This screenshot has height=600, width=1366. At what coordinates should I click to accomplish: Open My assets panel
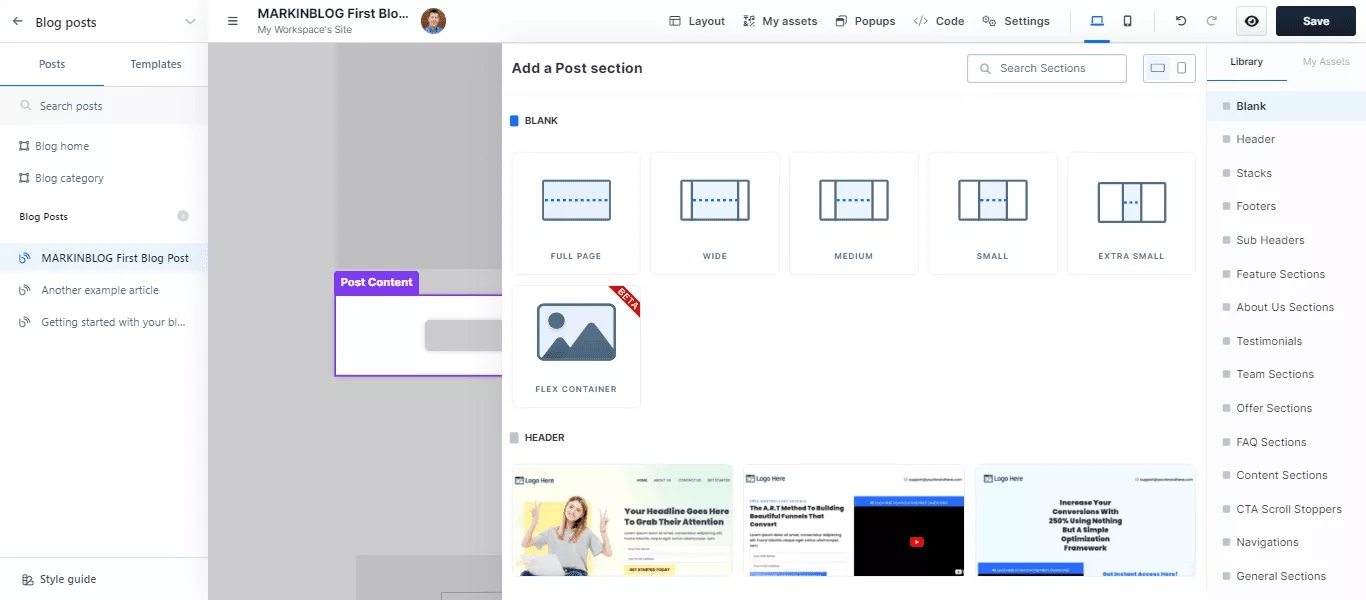[780, 21]
